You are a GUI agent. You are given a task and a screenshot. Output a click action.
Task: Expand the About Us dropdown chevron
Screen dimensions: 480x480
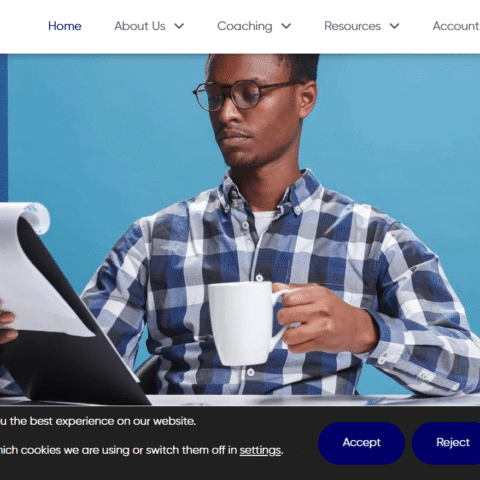(x=179, y=26)
